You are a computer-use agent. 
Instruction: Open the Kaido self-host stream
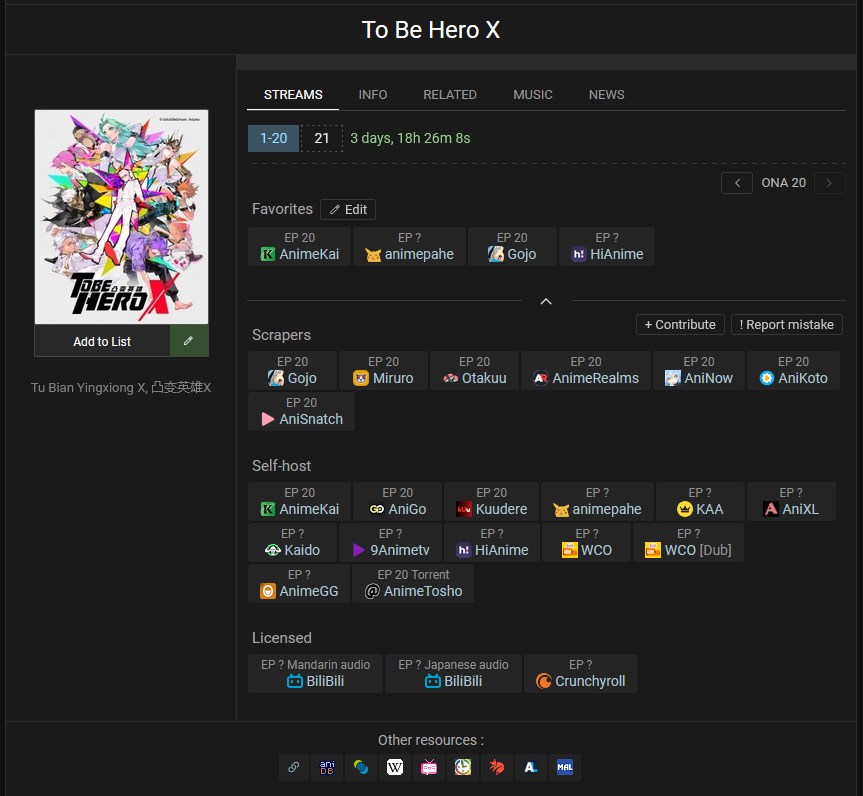pos(292,542)
